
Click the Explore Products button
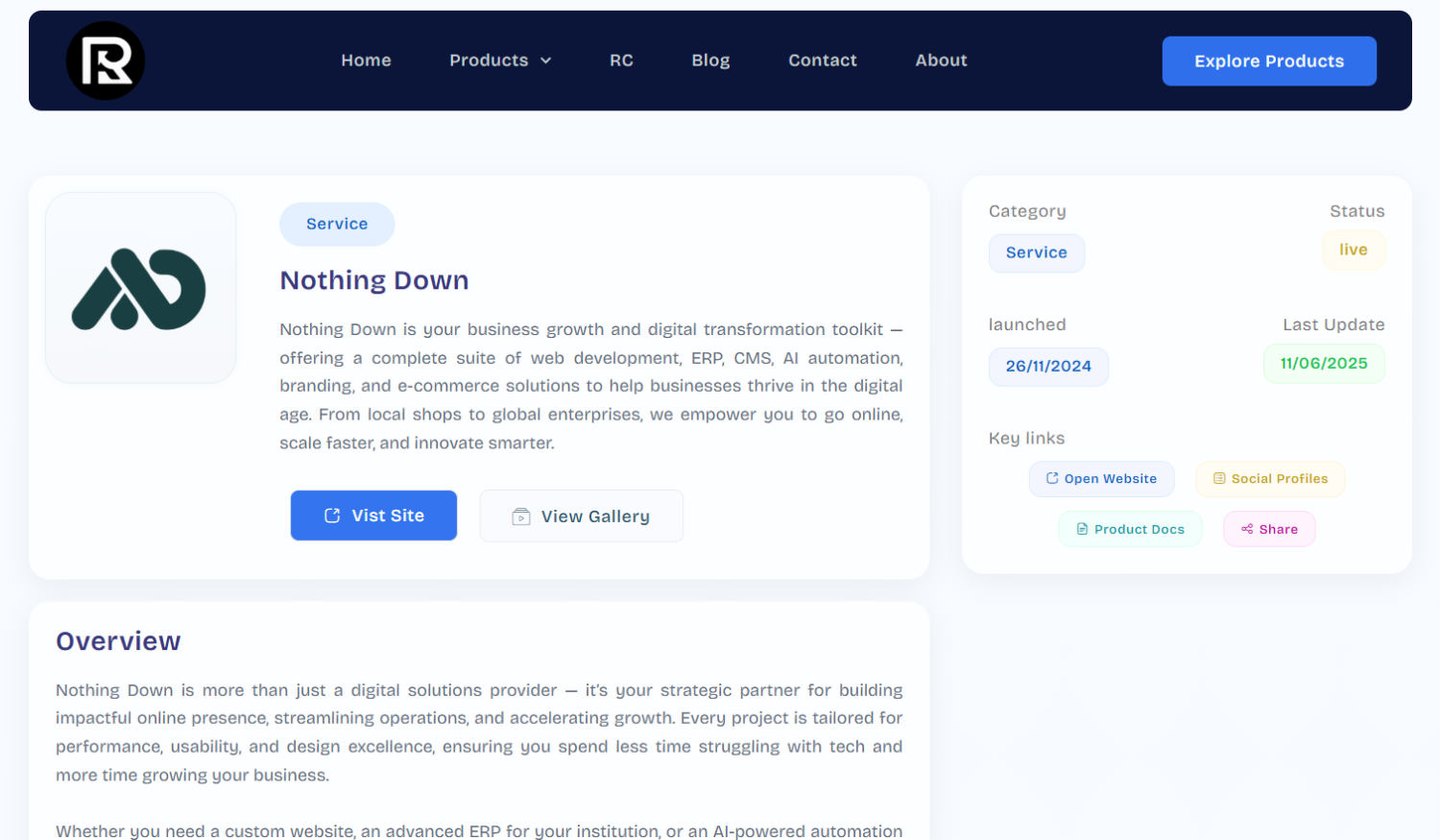(1269, 60)
